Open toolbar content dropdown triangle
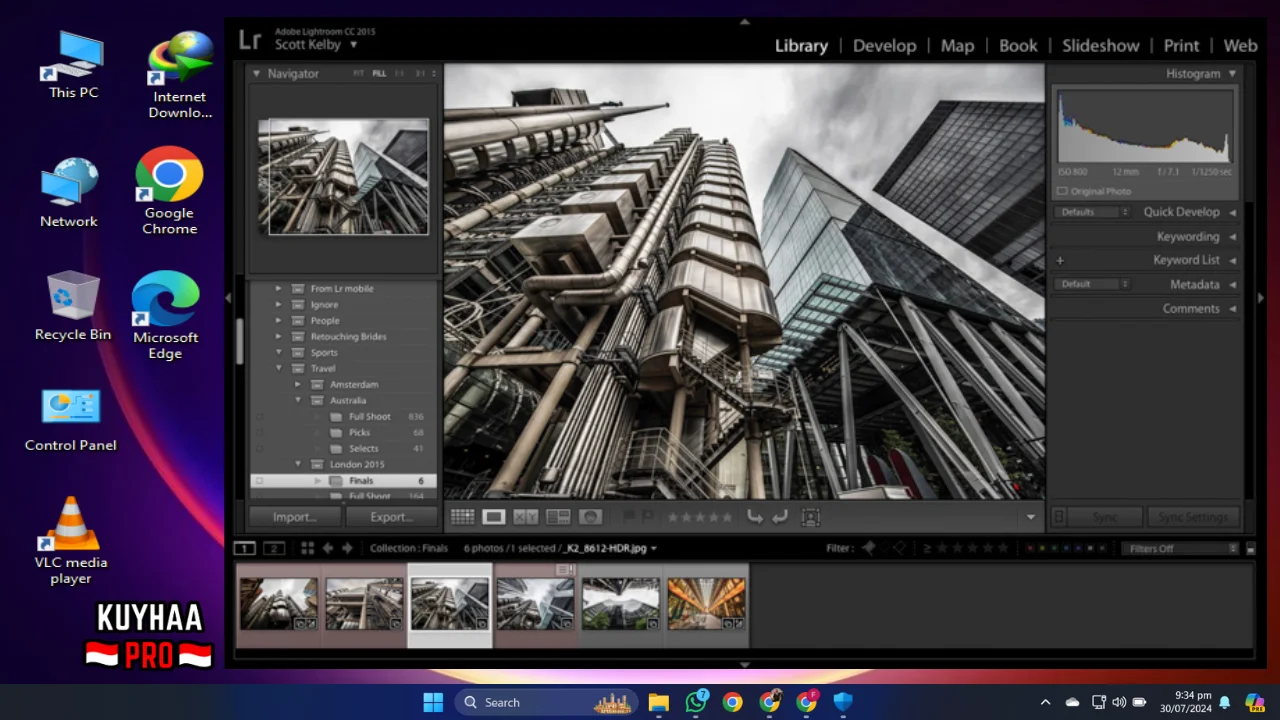Viewport: 1280px width, 720px height. (1030, 517)
